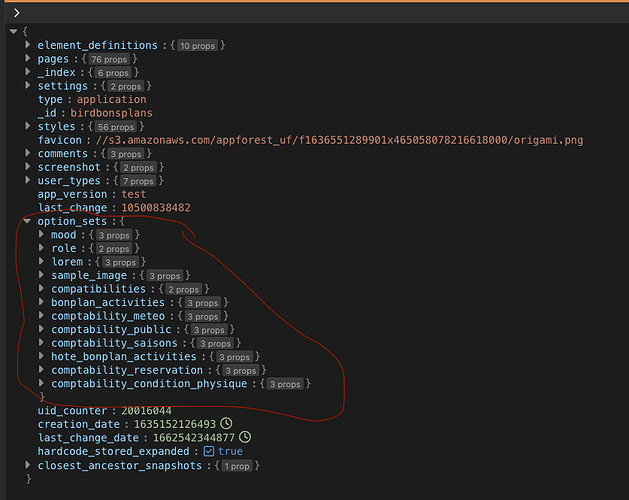Expand the comptability_public option set
This screenshot has height=500, width=629.
coord(41,329)
